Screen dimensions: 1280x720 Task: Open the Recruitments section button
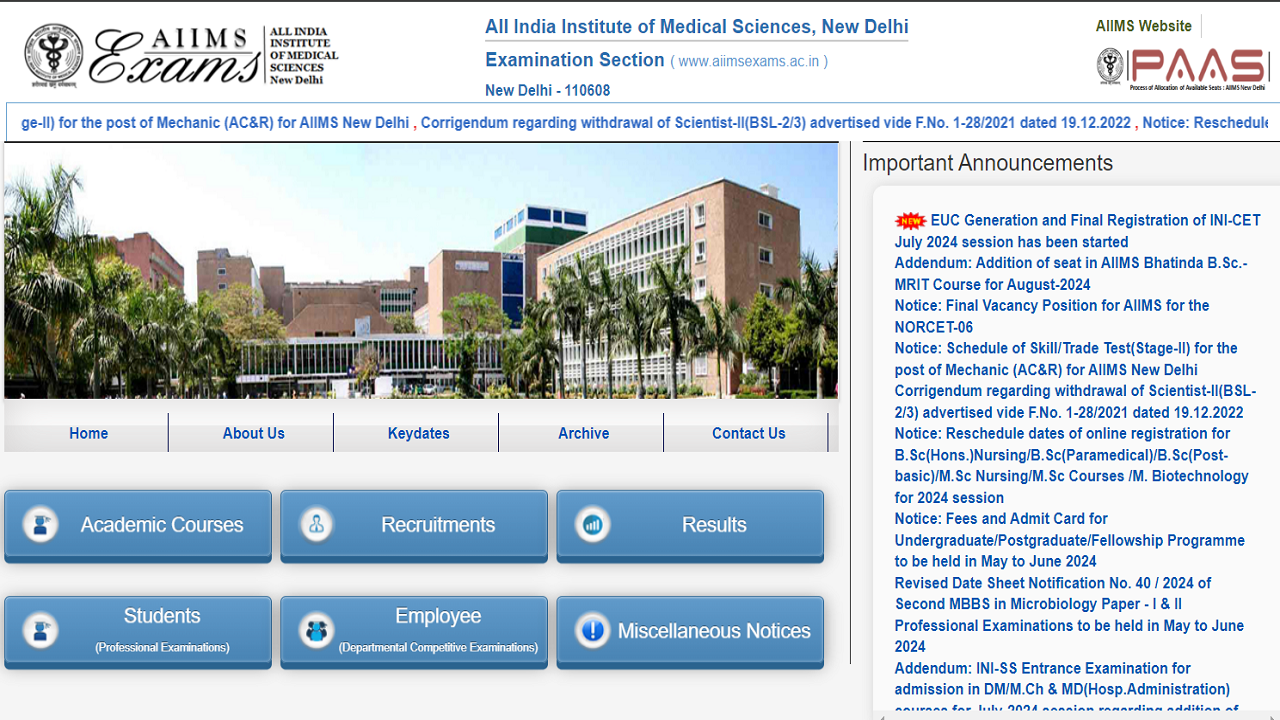(414, 525)
